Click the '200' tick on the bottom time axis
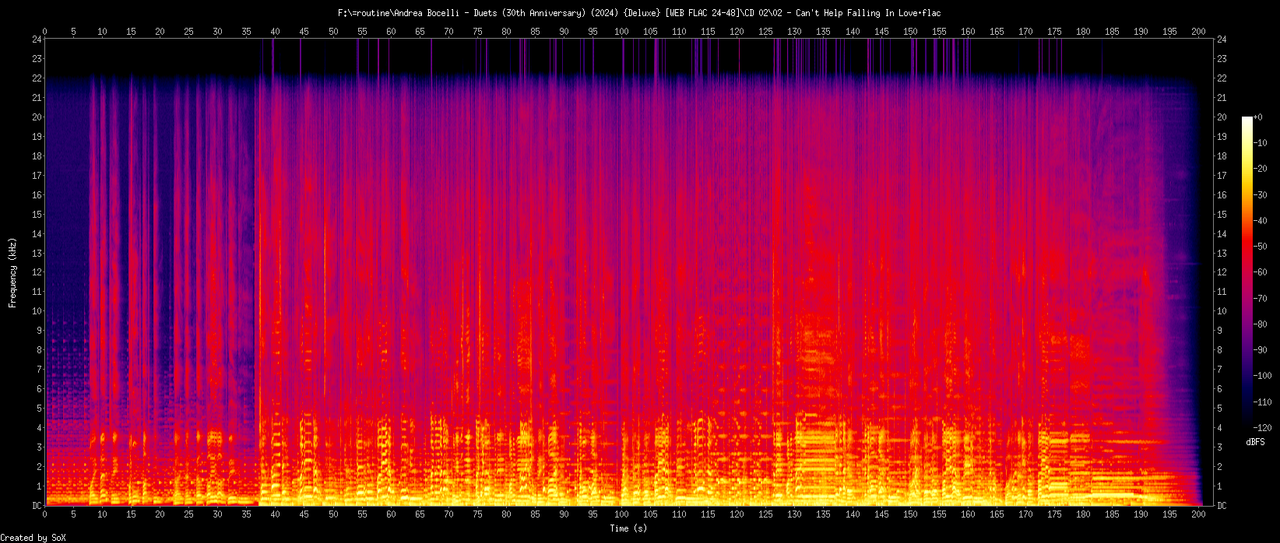This screenshot has width=1280, height=543. click(1200, 516)
